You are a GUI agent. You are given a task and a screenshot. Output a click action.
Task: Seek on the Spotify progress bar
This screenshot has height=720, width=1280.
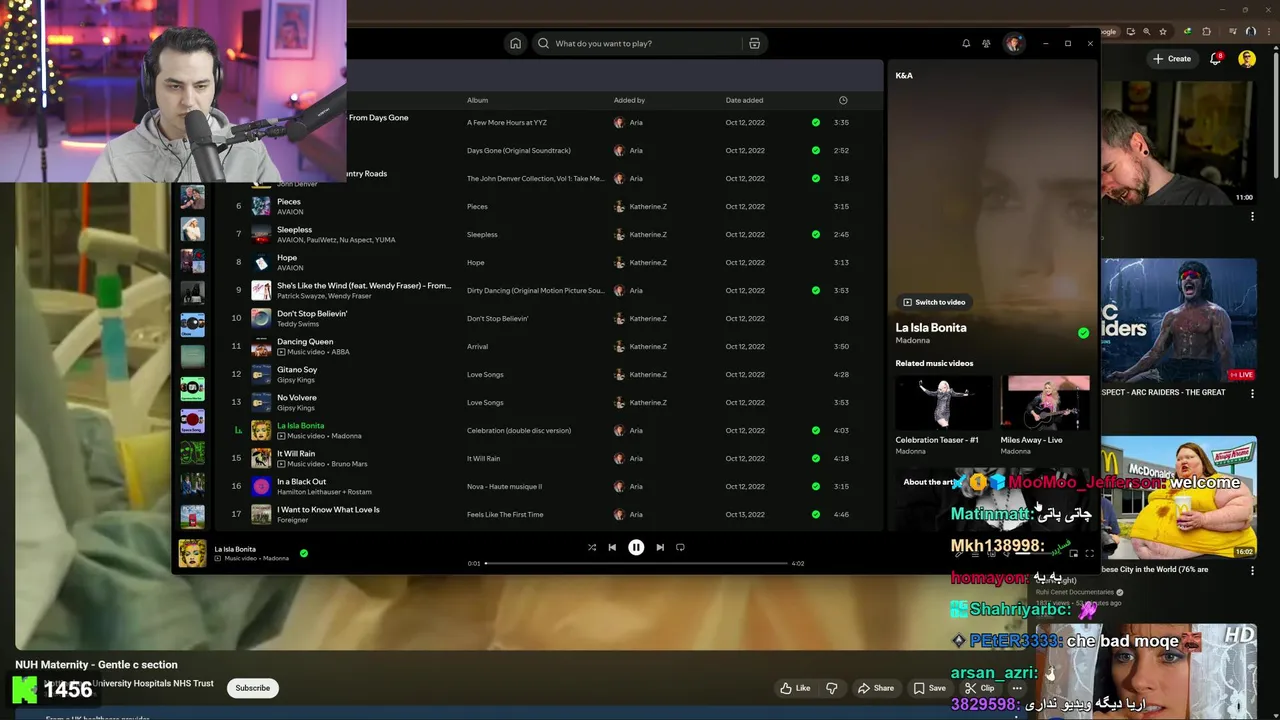point(636,563)
